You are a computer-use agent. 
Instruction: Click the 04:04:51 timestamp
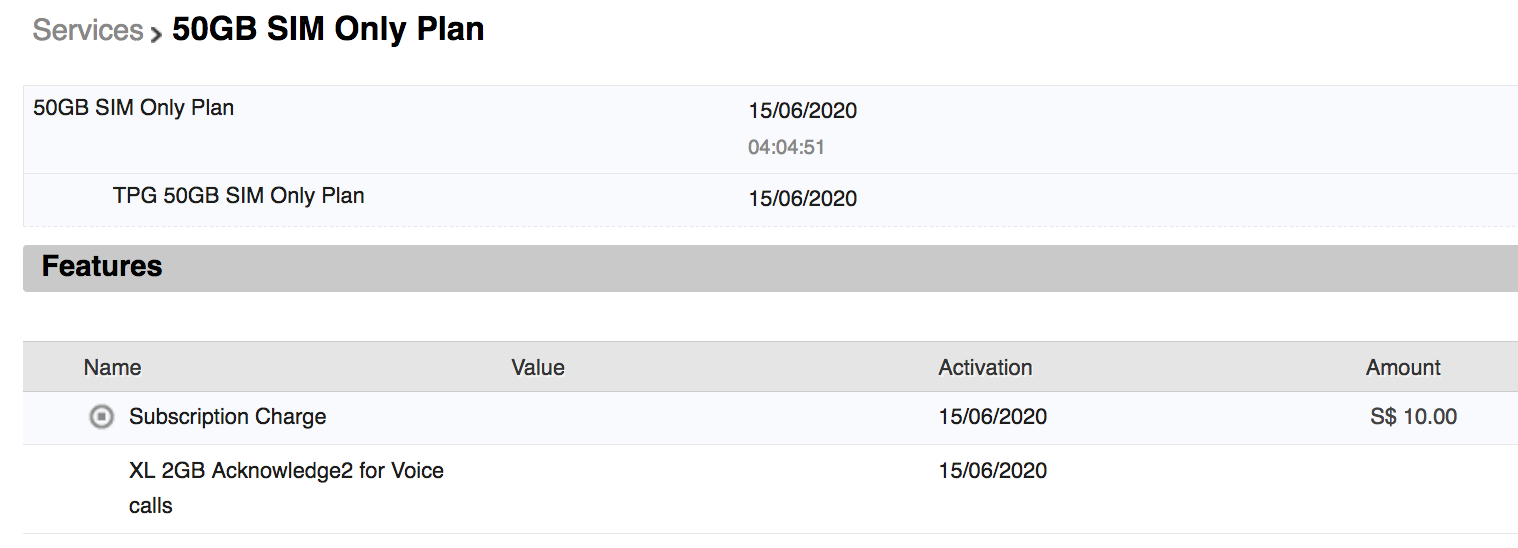click(x=786, y=148)
